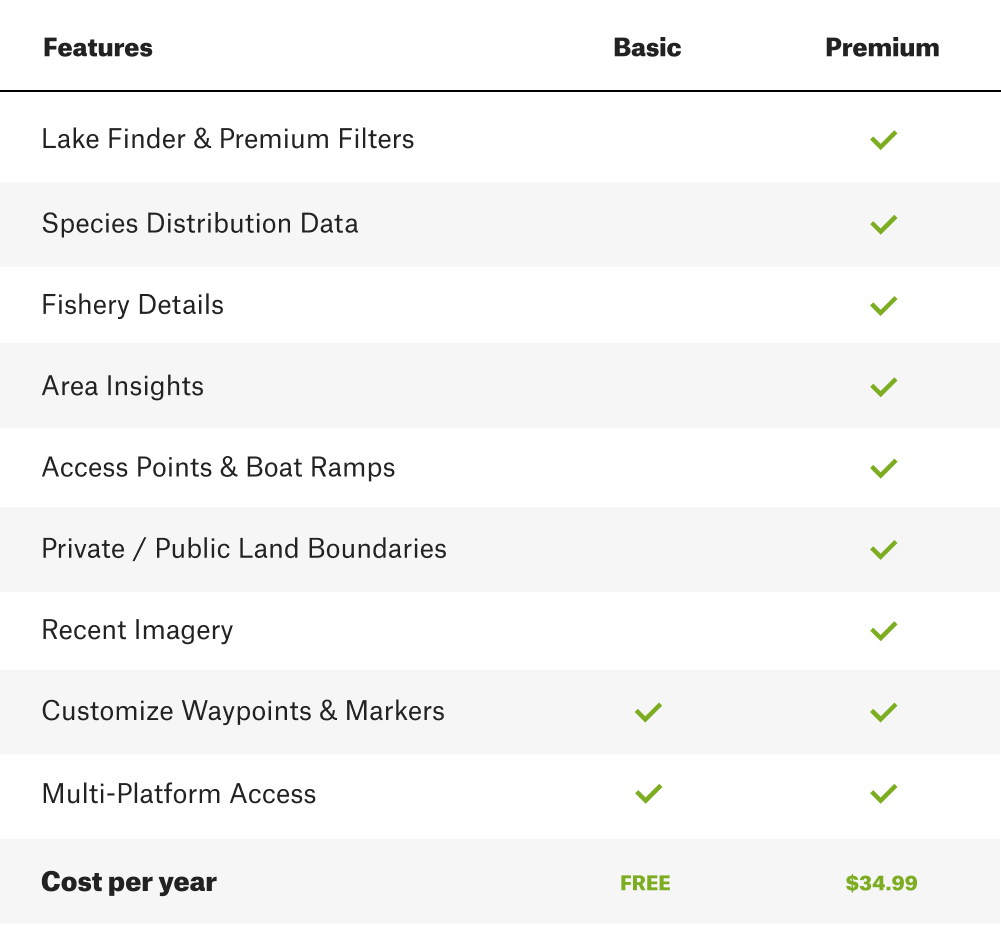Screen dimensions: 1001x927
Task: Click Basic checkmark for Multi-Platform Access
Action: [x=648, y=794]
